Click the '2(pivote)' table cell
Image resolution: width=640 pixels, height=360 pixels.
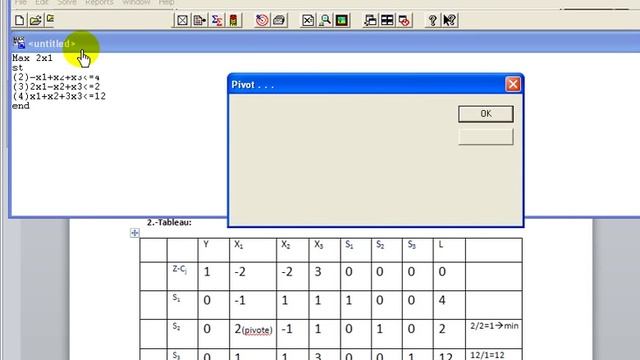(x=253, y=333)
